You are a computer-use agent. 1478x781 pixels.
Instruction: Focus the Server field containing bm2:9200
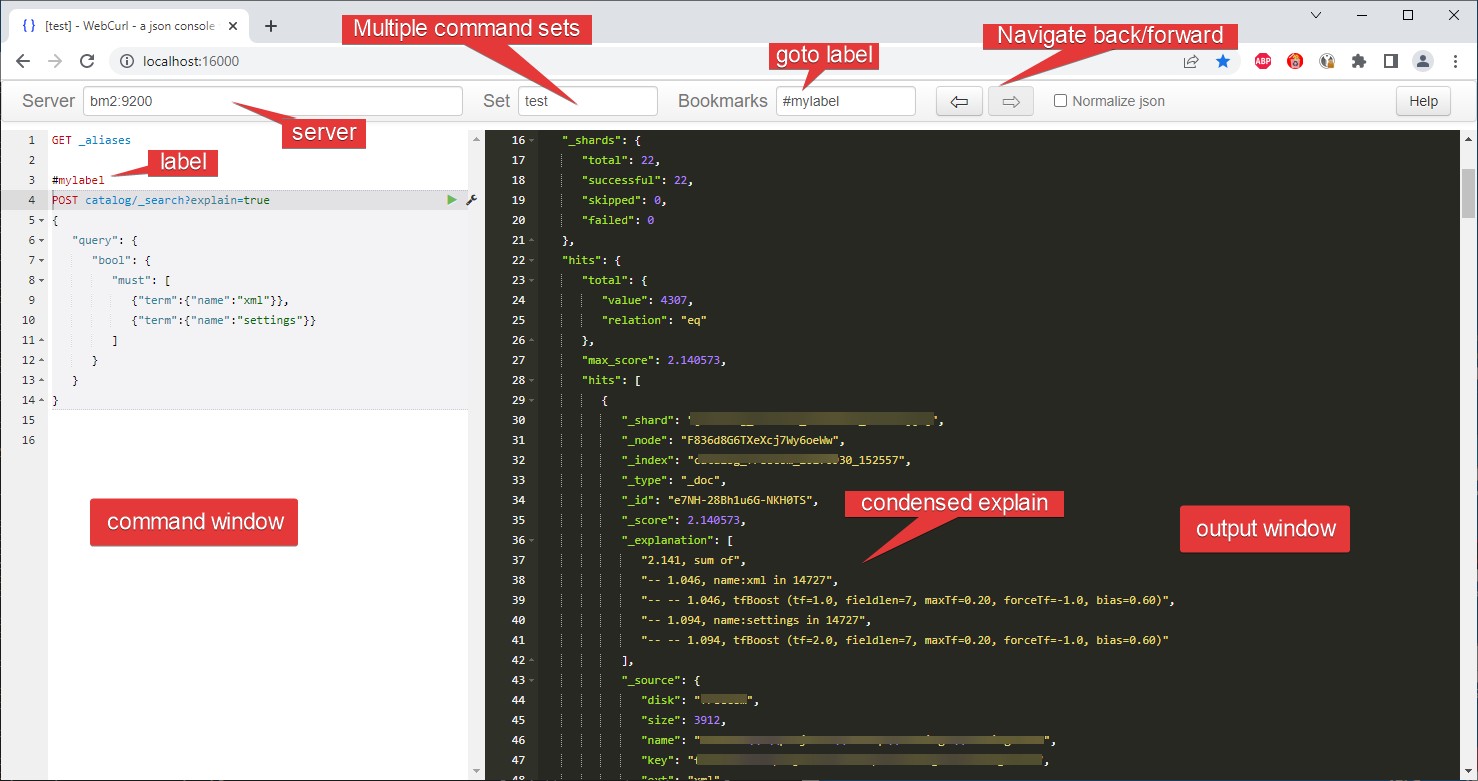click(272, 101)
